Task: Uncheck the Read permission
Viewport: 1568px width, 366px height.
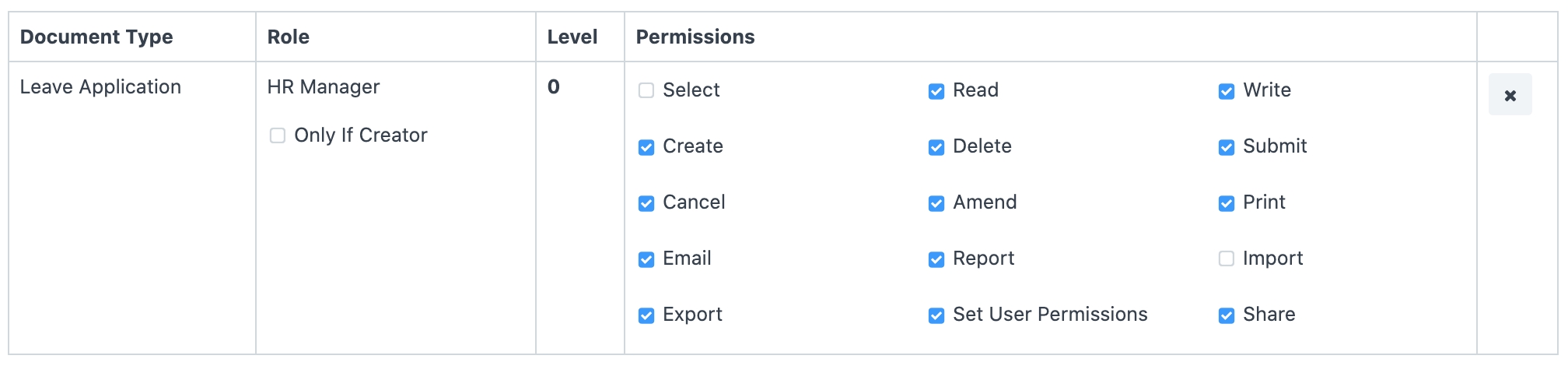Action: pyautogui.click(x=936, y=91)
